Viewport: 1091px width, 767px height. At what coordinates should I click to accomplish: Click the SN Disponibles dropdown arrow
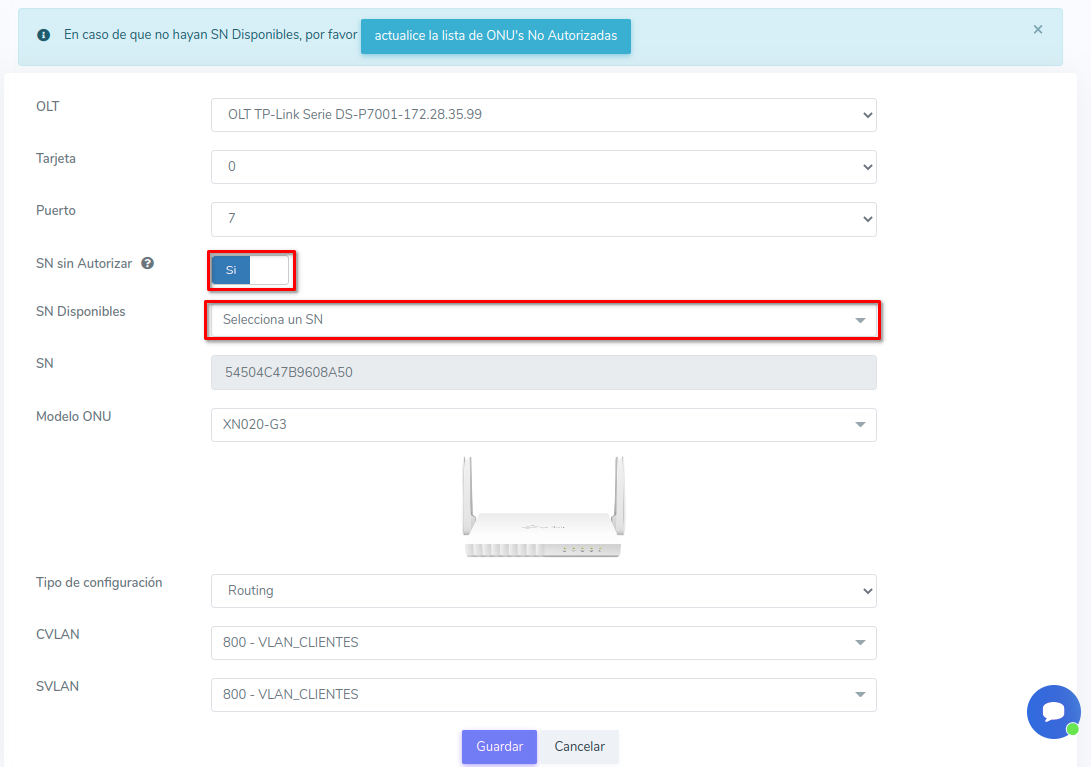(860, 321)
